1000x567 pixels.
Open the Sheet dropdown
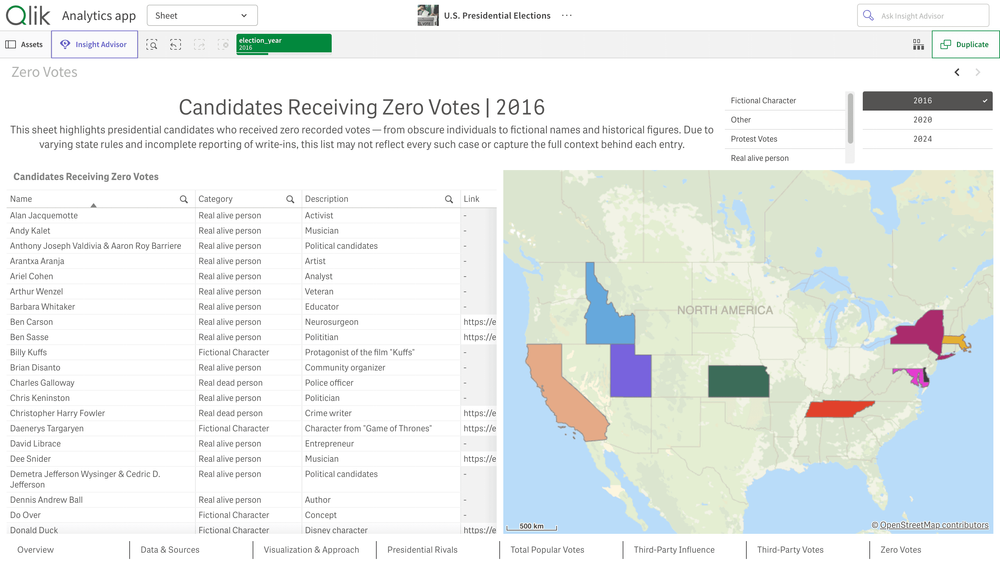202,16
